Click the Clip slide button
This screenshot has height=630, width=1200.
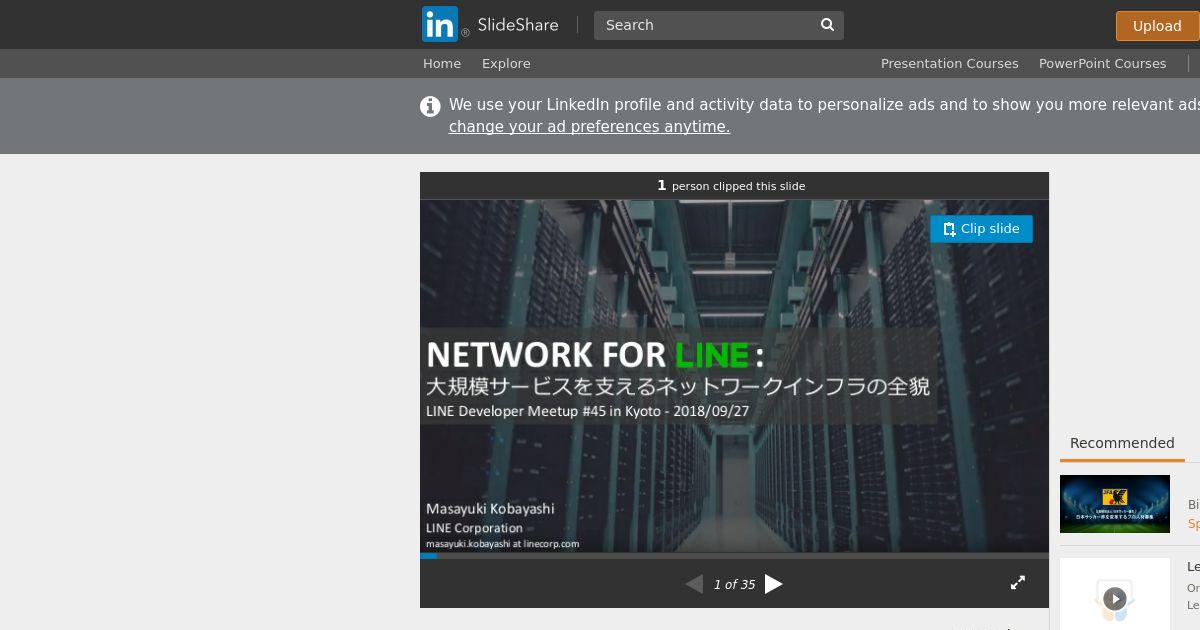[981, 229]
